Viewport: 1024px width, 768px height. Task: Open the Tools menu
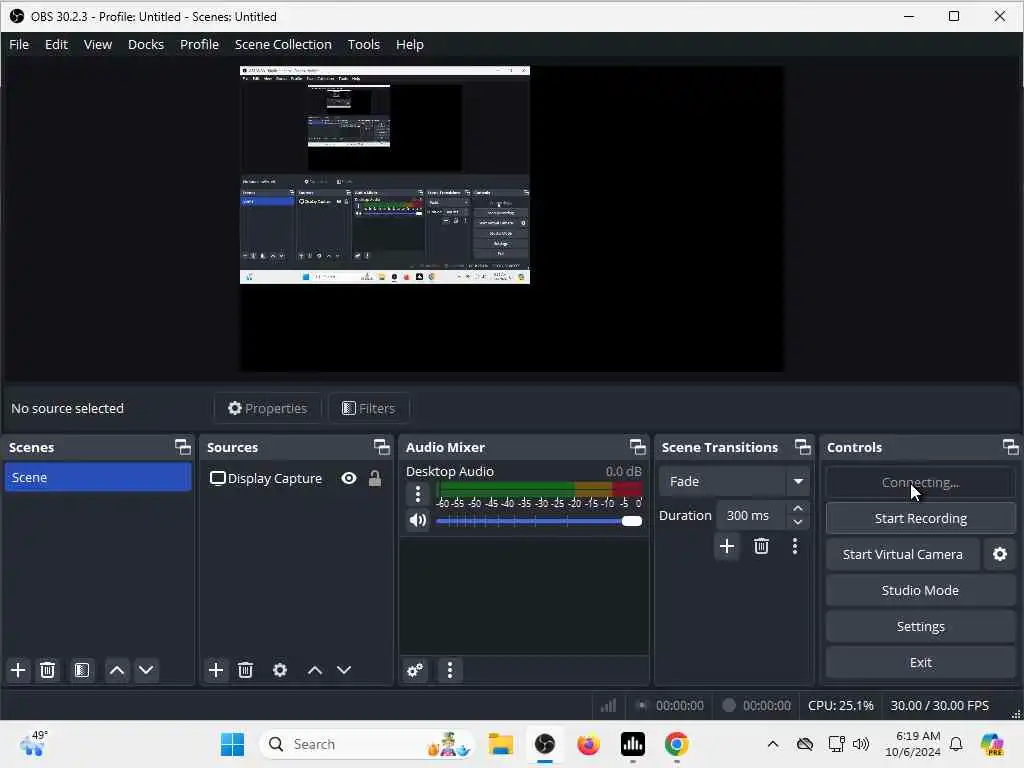pyautogui.click(x=364, y=44)
